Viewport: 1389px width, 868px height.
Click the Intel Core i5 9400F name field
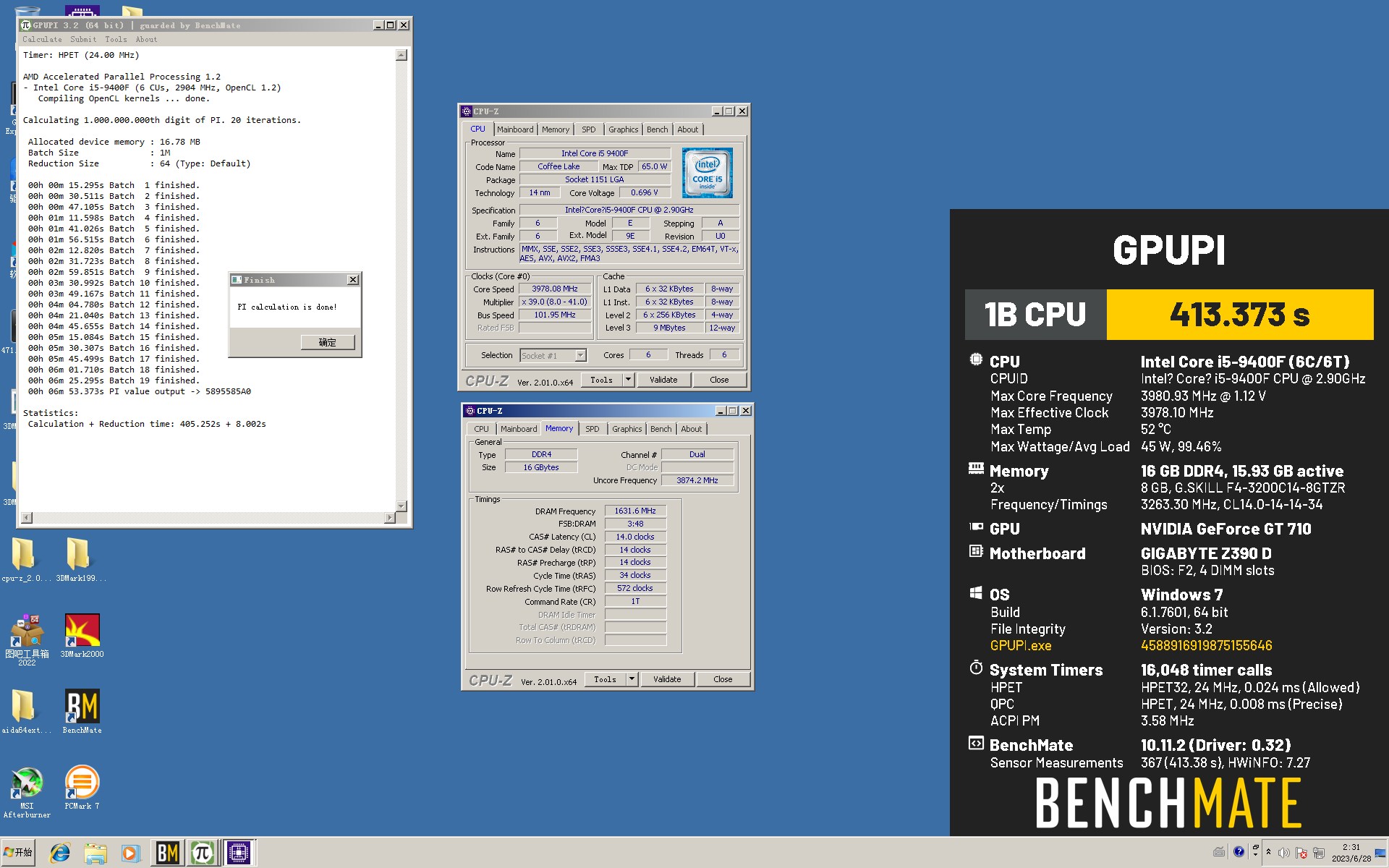pyautogui.click(x=595, y=153)
